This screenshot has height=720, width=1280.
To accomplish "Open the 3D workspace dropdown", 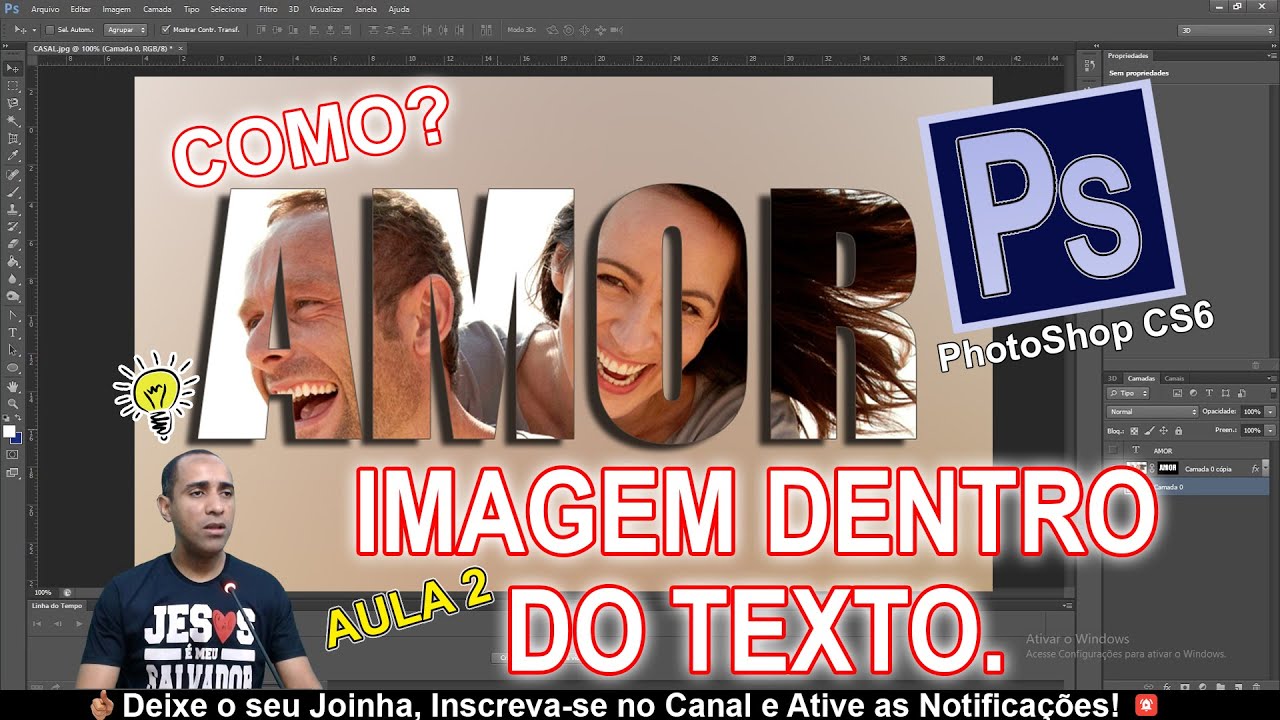I will [1226, 30].
